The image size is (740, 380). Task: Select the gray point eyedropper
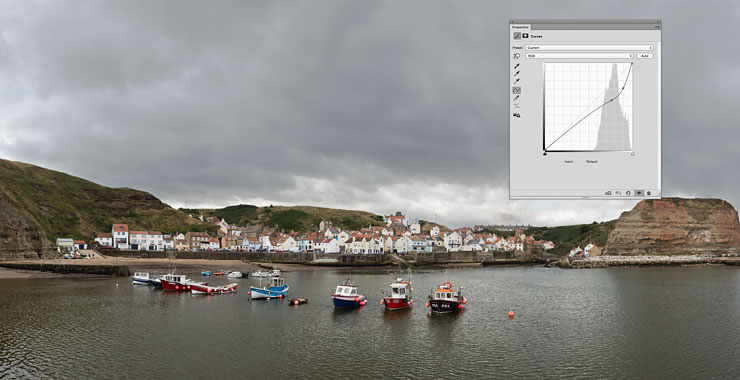[x=517, y=74]
